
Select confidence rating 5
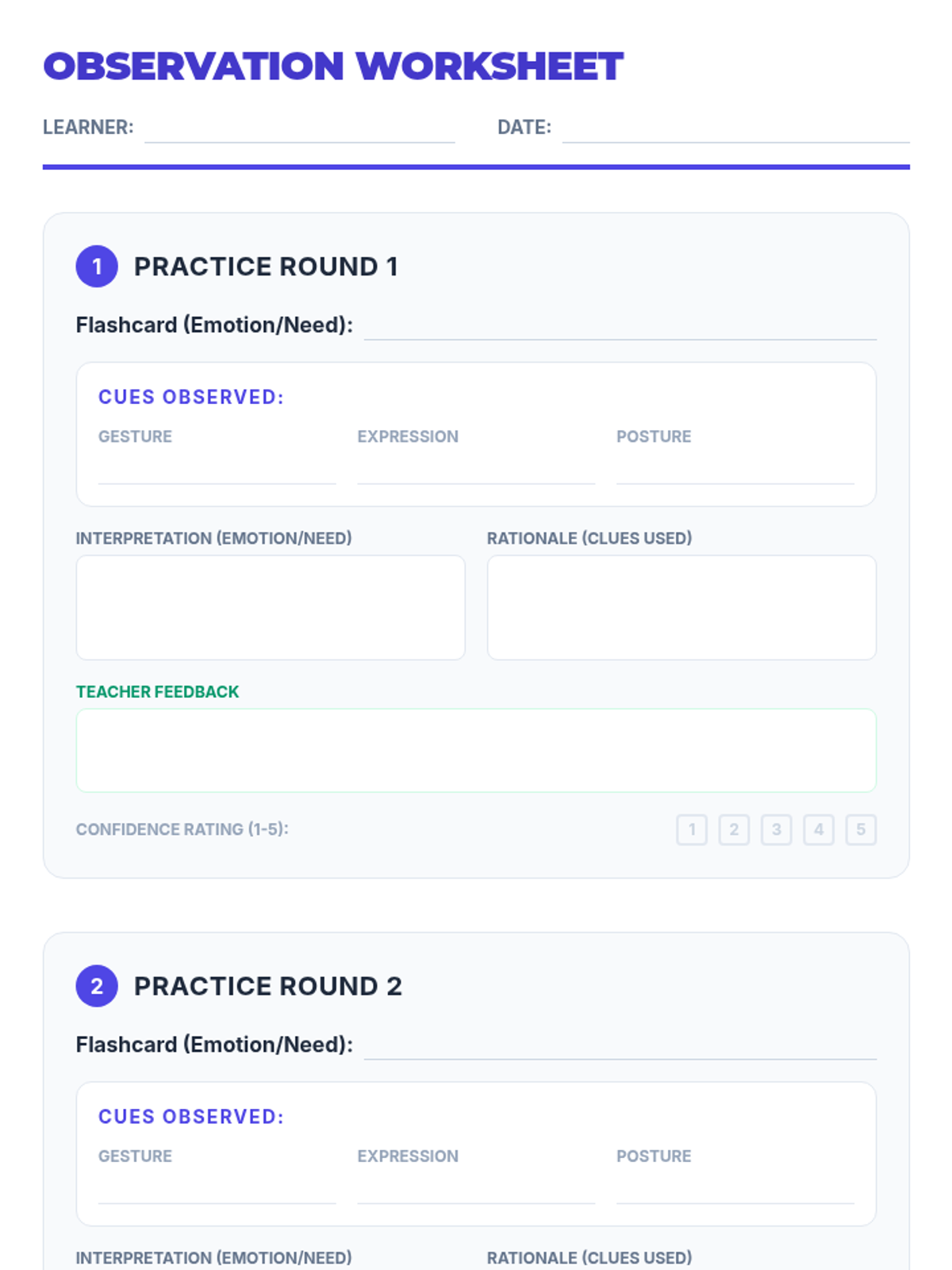pyautogui.click(x=861, y=829)
